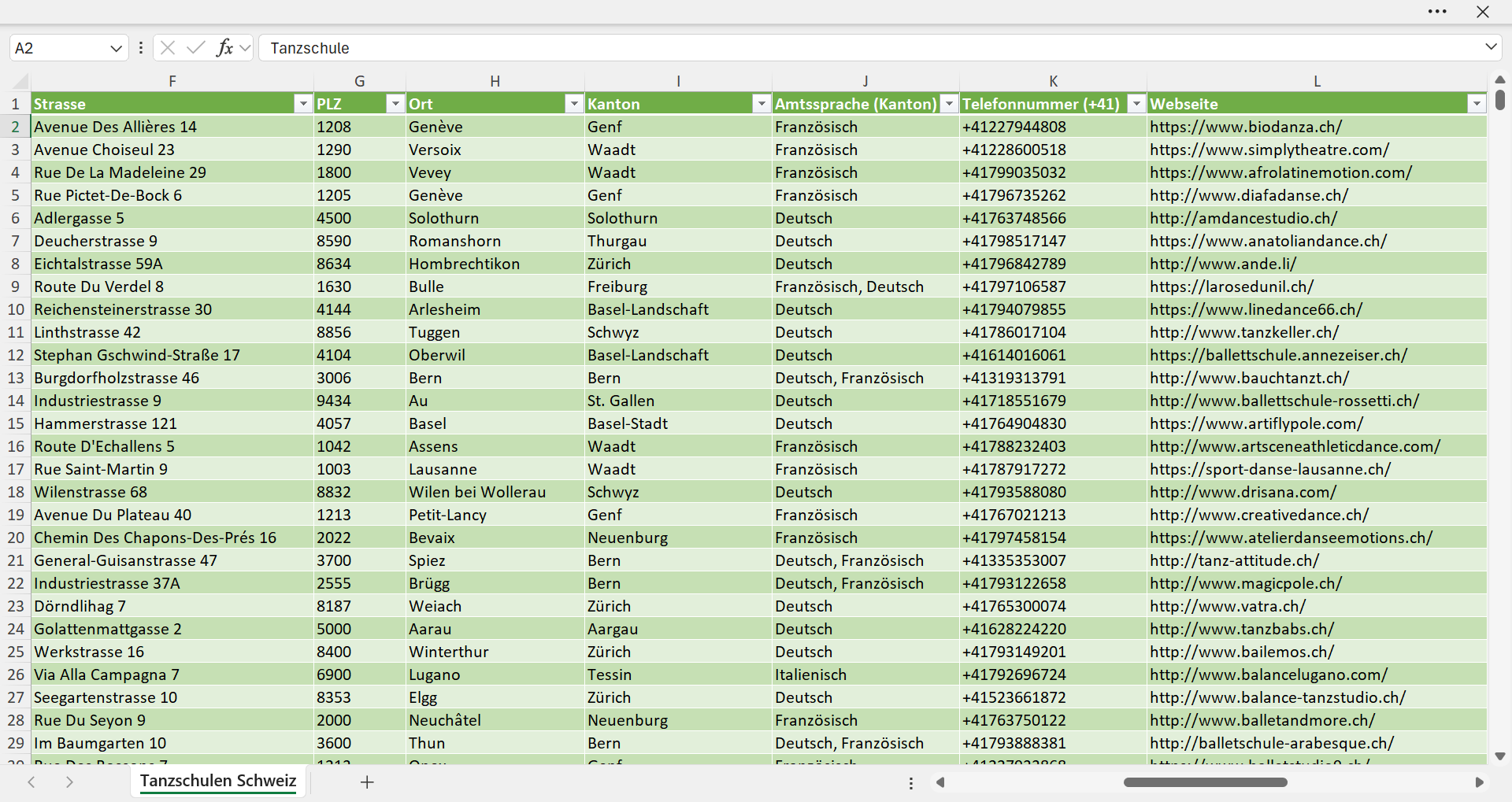Open link https://www.biodanza.ch/
The image size is (1512, 802).
point(1245,127)
